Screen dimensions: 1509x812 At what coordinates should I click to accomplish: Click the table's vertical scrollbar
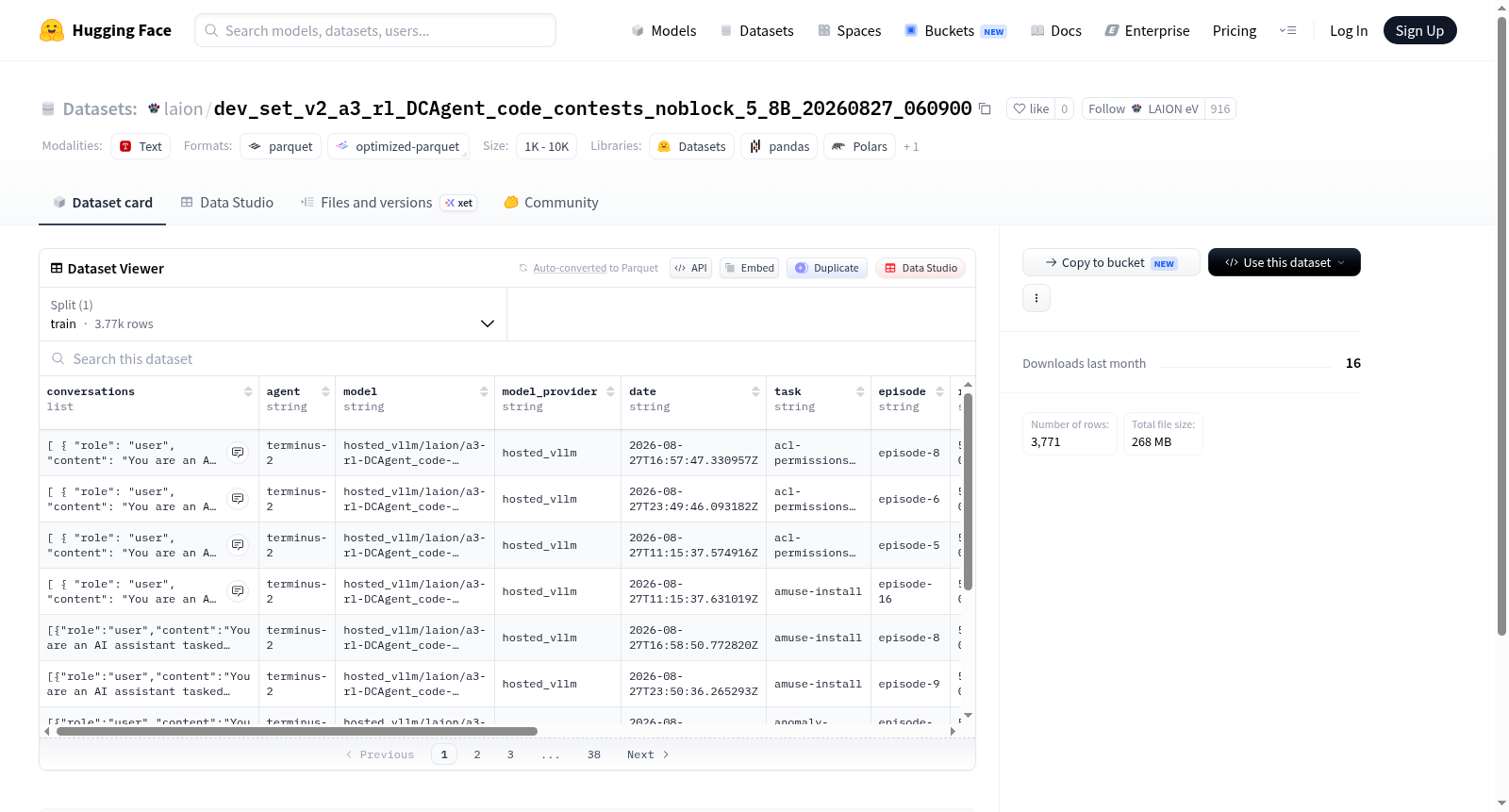[x=968, y=490]
